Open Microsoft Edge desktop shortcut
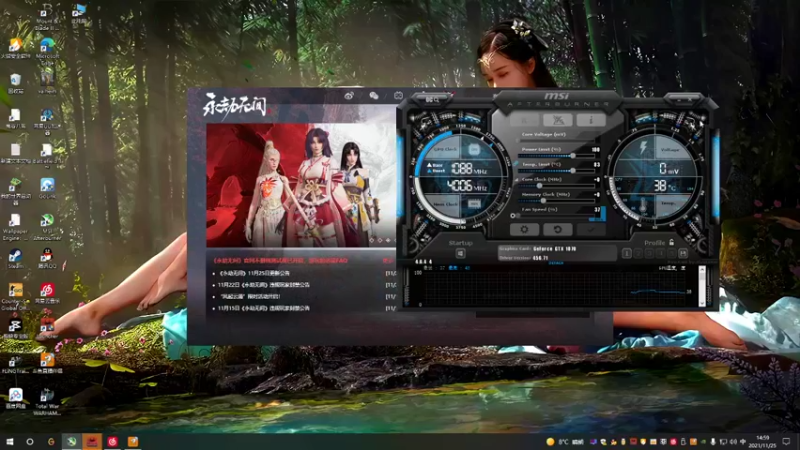The width and height of the screenshot is (800, 450). tap(47, 51)
